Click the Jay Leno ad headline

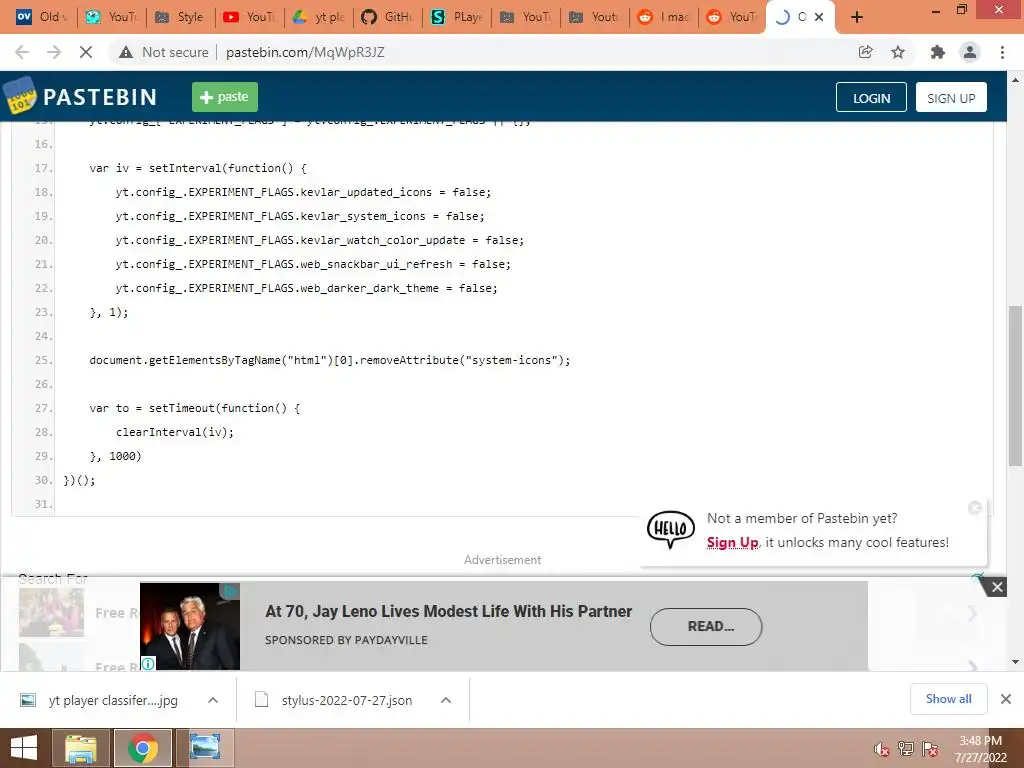pyautogui.click(x=449, y=611)
